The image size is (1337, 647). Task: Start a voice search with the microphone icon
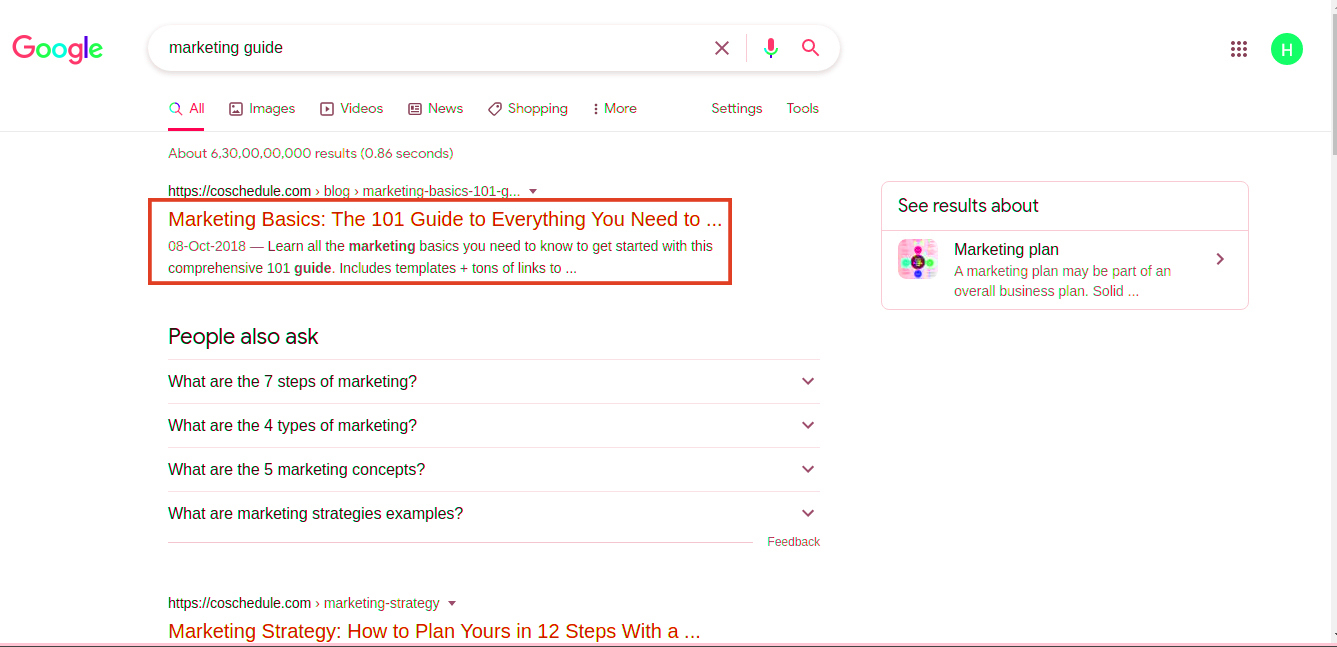(770, 47)
